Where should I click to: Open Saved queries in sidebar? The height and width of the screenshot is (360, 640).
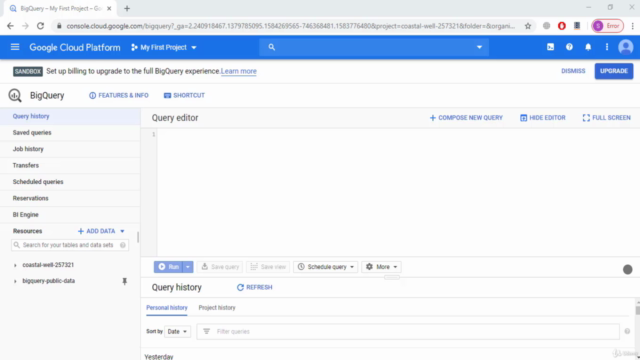tap(70, 133)
